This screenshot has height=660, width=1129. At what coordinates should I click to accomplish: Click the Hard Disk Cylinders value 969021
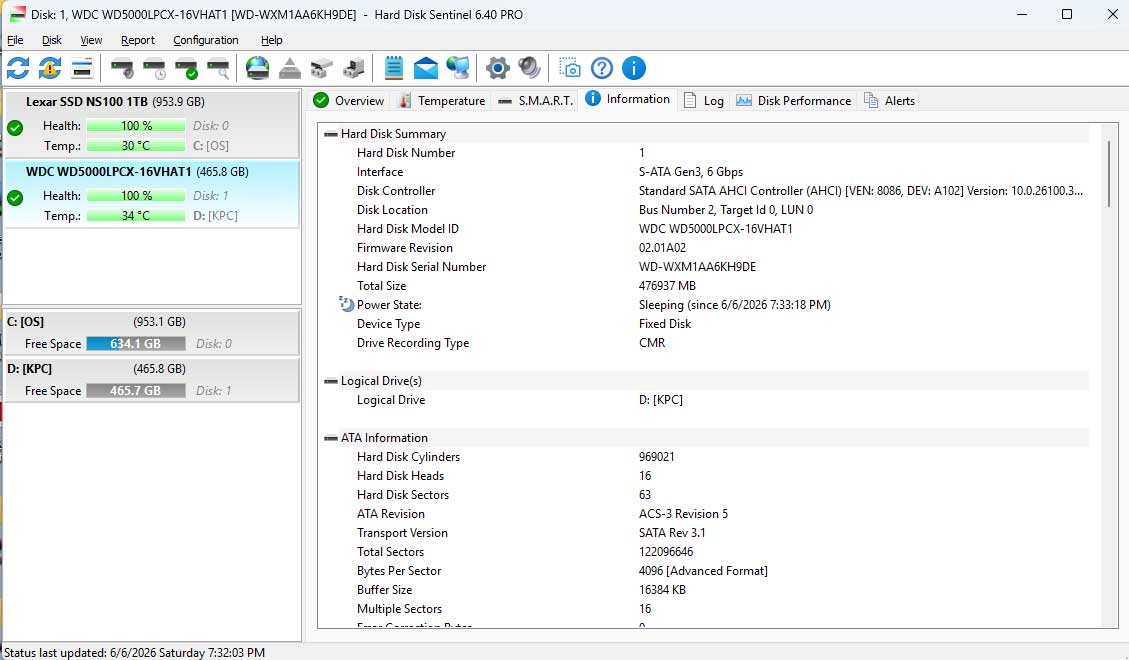[x=657, y=456]
